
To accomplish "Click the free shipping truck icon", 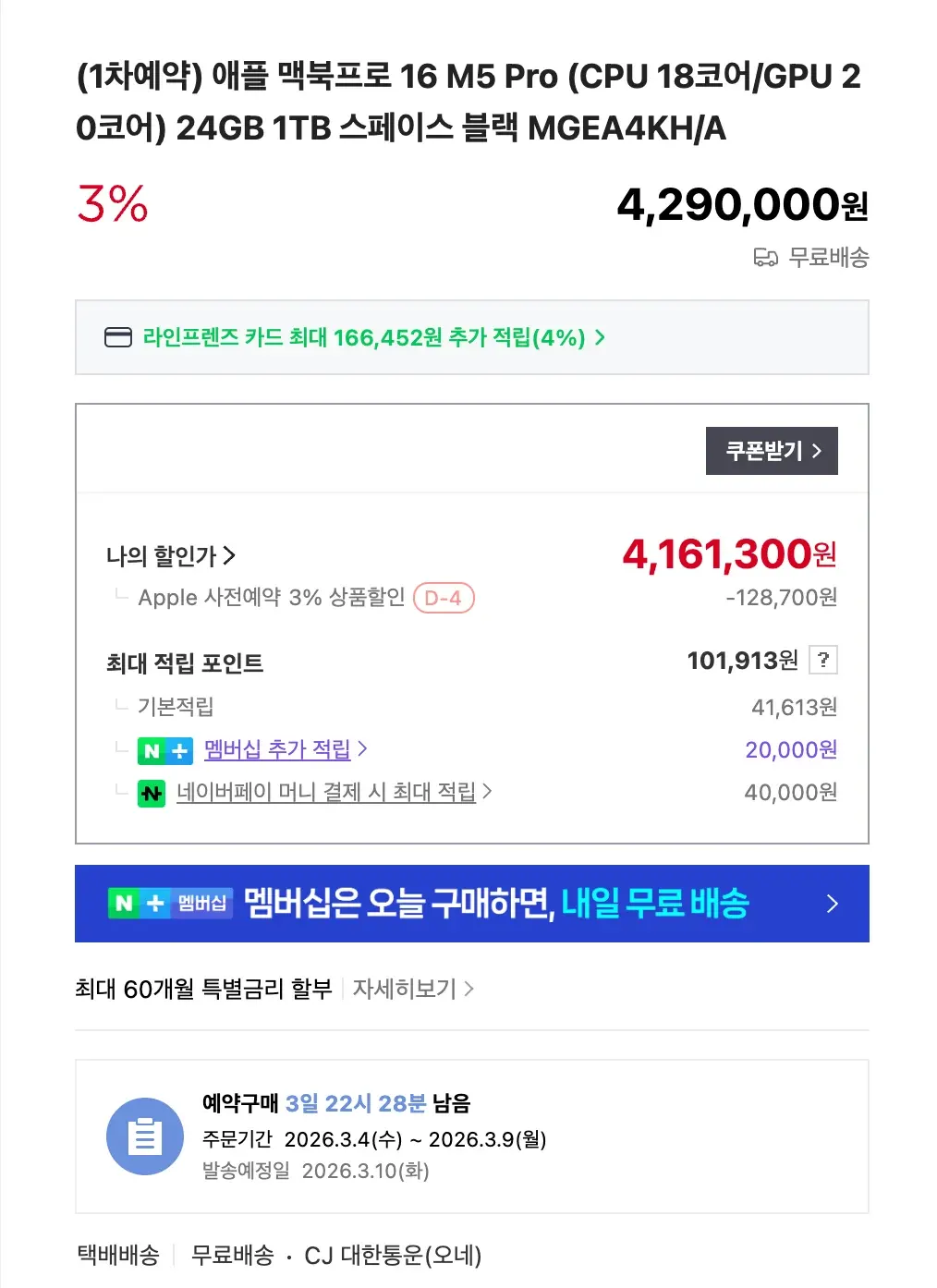I will pyautogui.click(x=765, y=258).
